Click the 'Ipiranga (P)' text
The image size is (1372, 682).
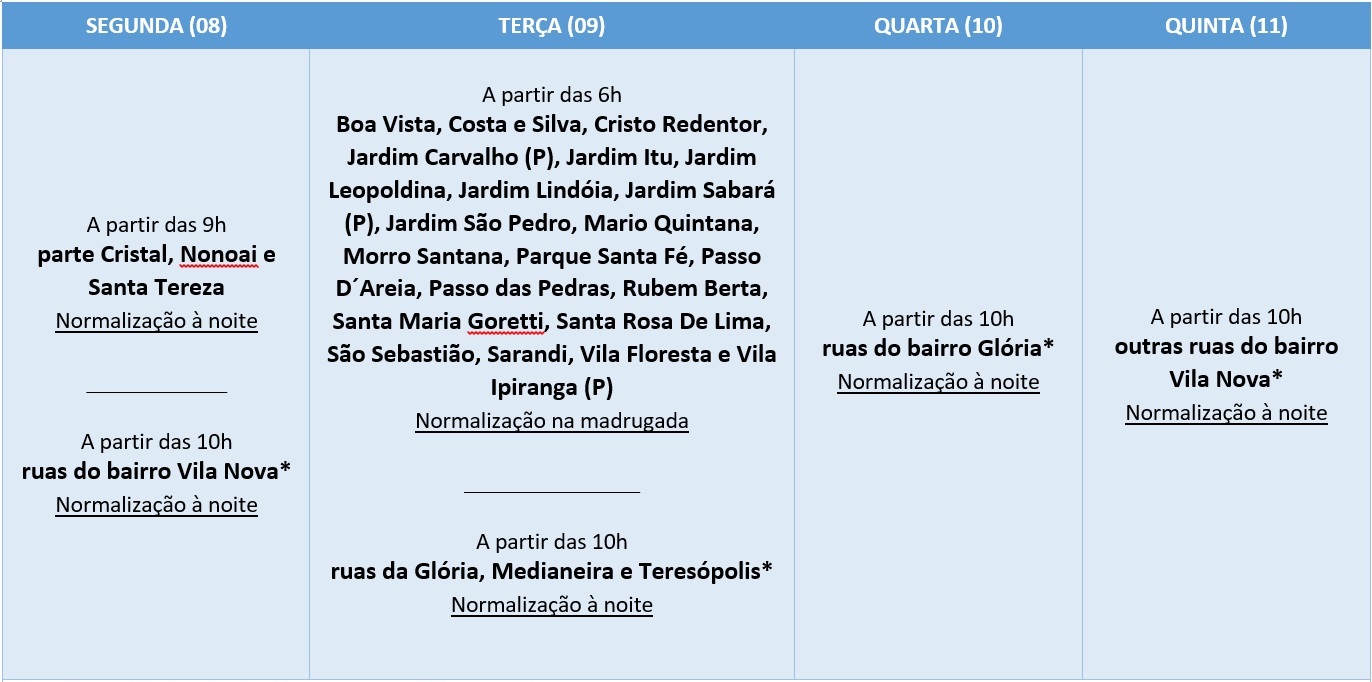pos(552,388)
